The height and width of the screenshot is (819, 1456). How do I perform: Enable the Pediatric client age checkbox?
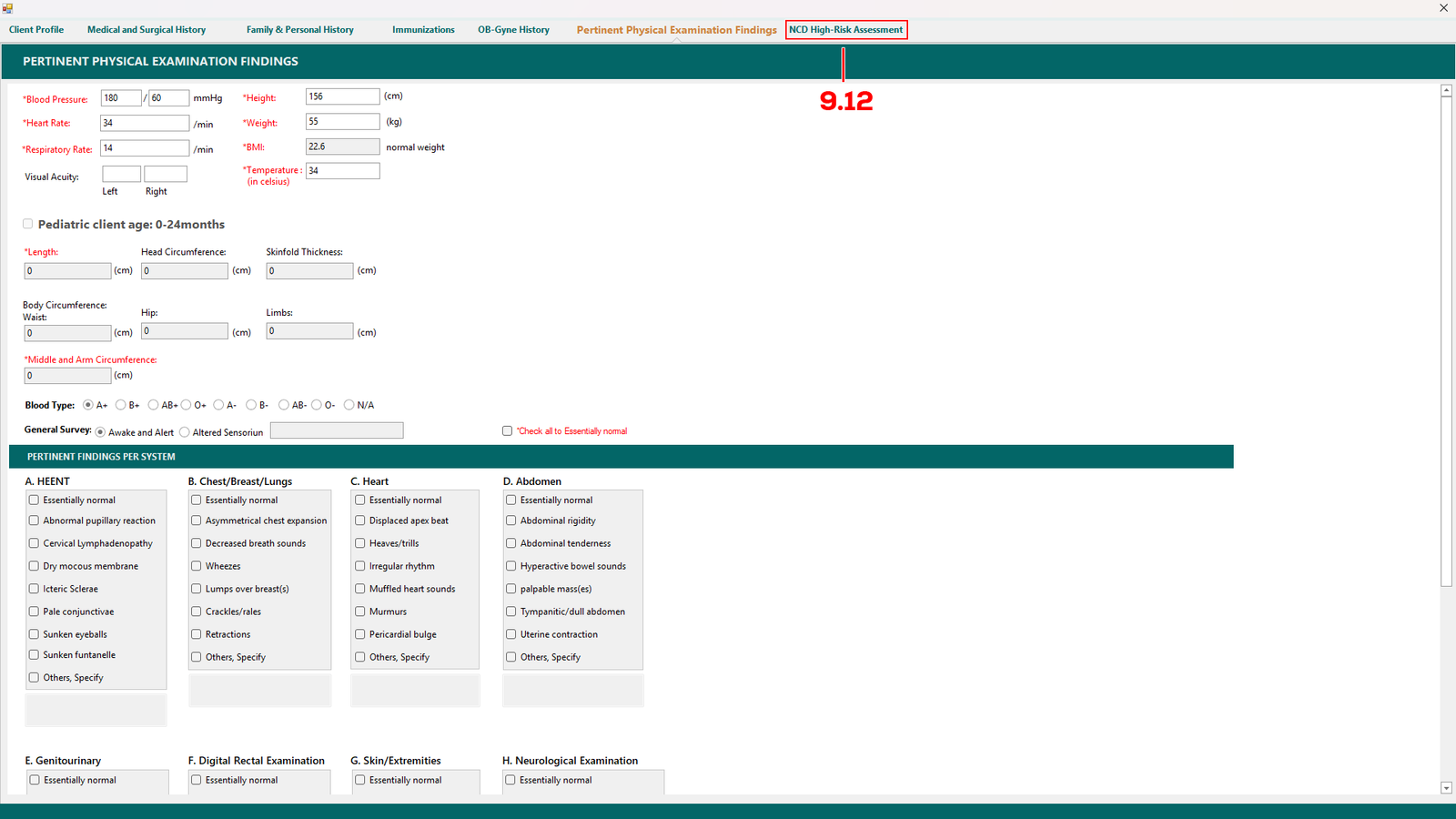click(28, 224)
